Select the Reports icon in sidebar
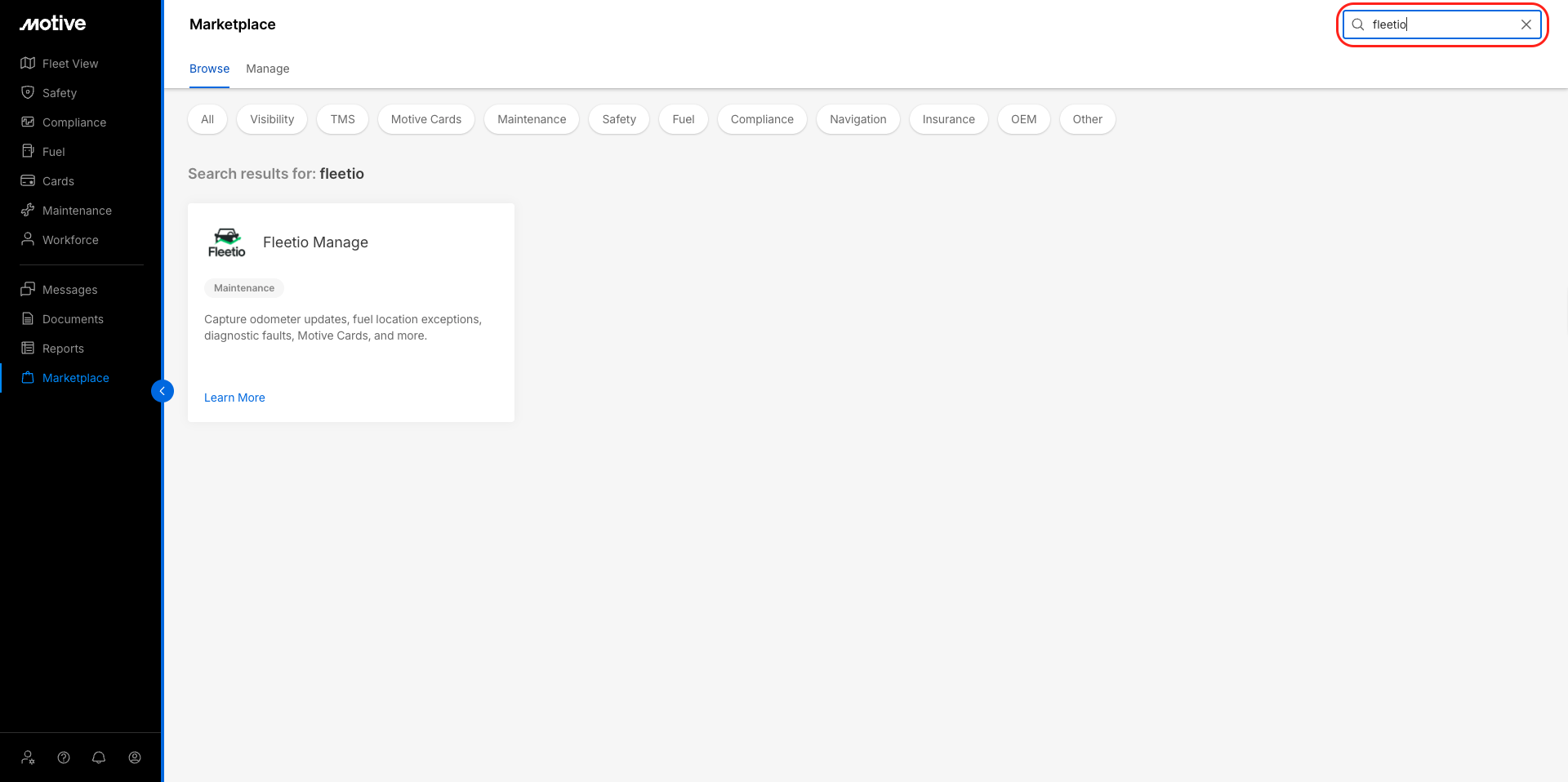Viewport: 1568px width, 782px height. [x=28, y=349]
